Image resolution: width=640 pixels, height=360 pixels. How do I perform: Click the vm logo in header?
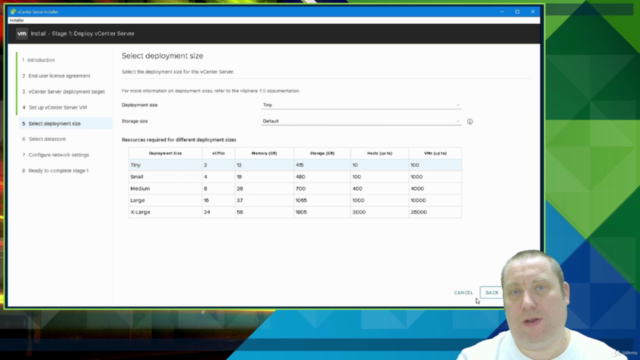[22, 33]
